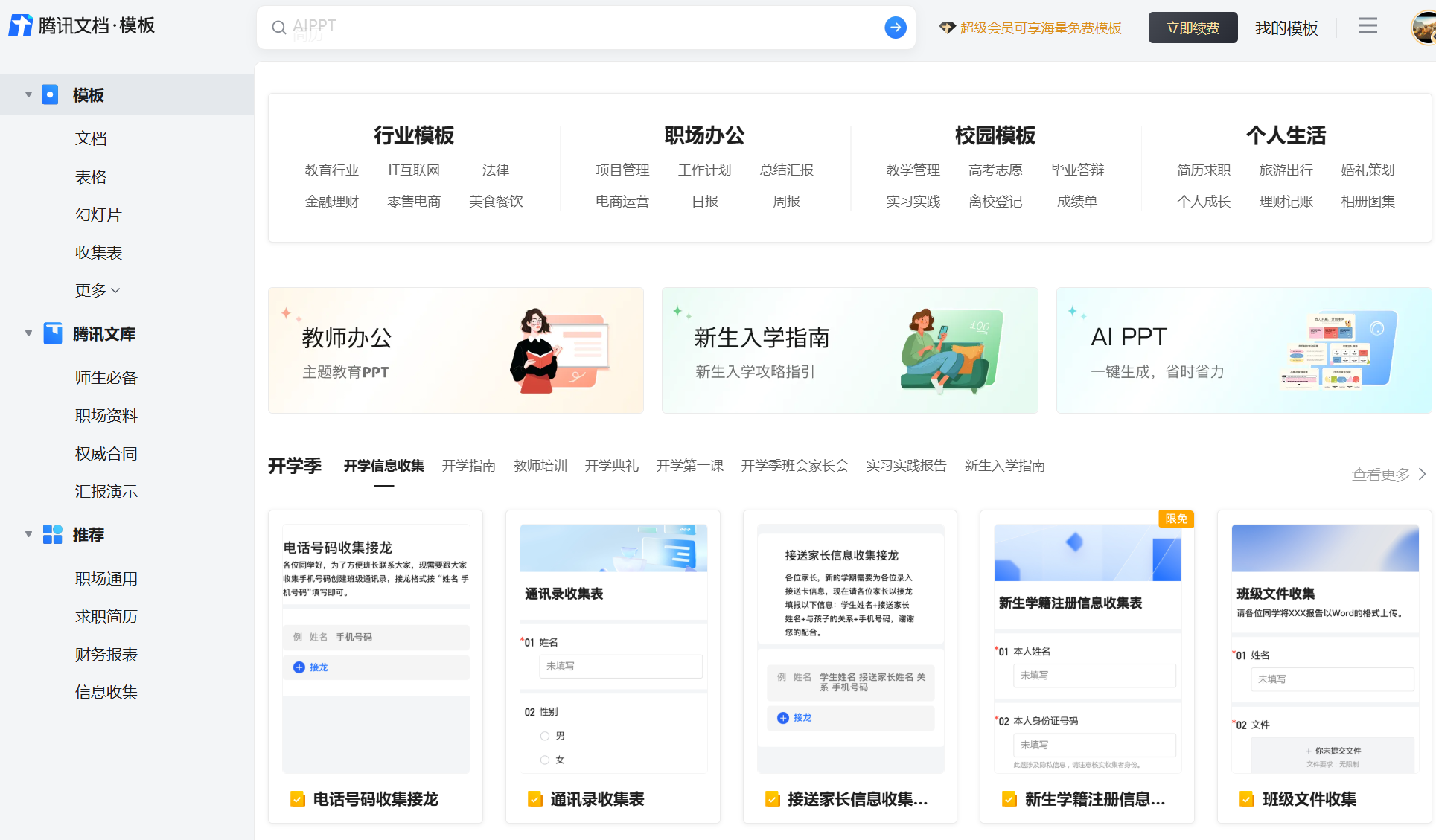
Task: Open the AI PPT banner
Action: pyautogui.click(x=1244, y=350)
